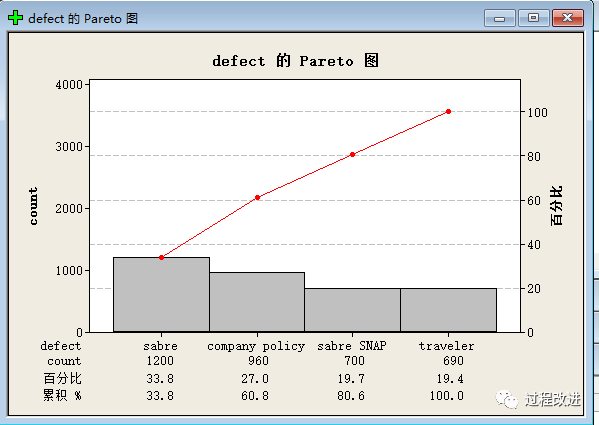Click the 'company policy' category label
599x425 pixels.
(x=256, y=346)
